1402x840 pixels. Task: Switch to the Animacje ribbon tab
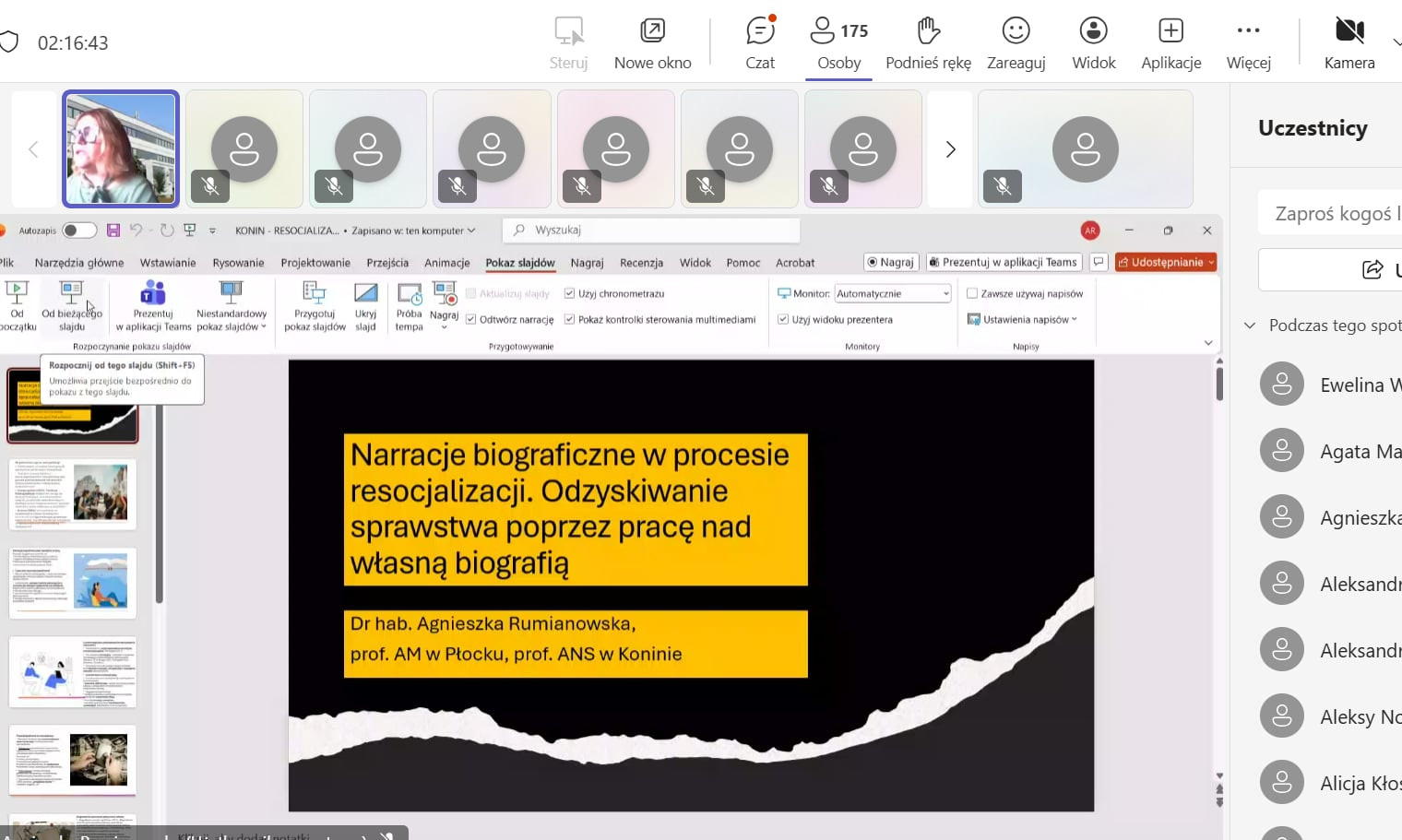pos(446,263)
